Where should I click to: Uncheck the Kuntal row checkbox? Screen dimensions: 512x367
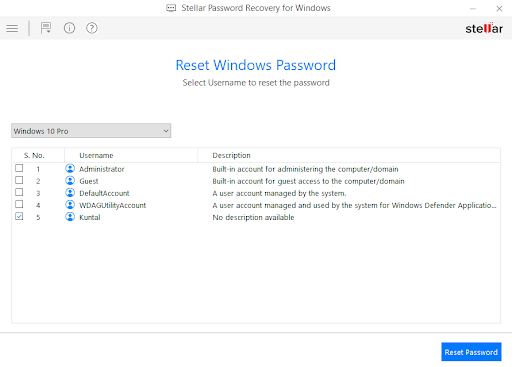[19, 216]
